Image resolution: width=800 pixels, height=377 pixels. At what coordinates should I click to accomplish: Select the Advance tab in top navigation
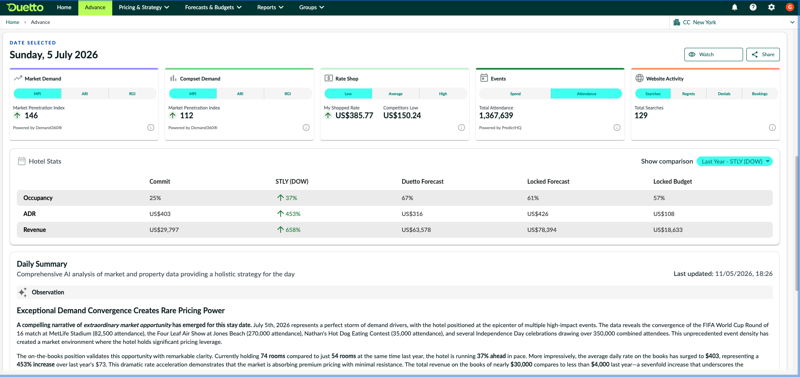point(95,8)
